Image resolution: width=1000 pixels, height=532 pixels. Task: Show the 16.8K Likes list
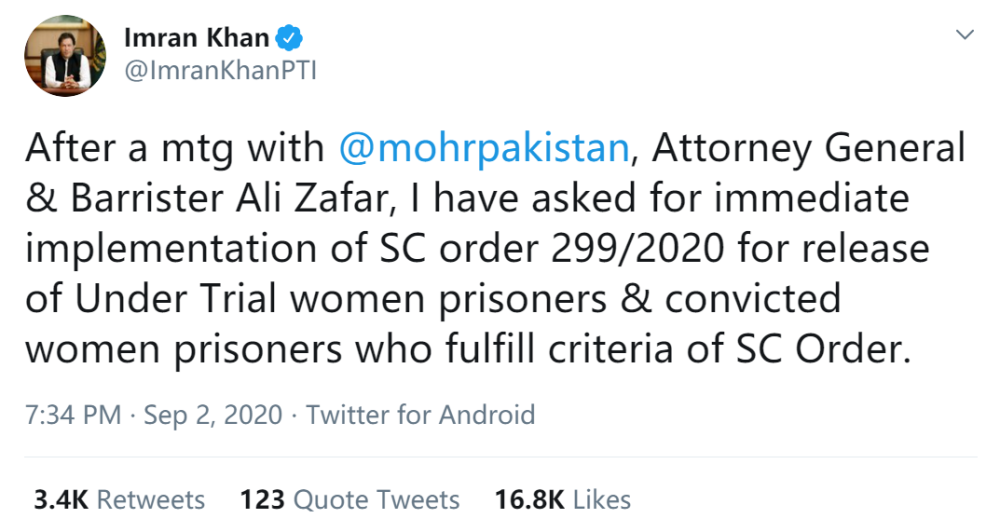click(563, 499)
